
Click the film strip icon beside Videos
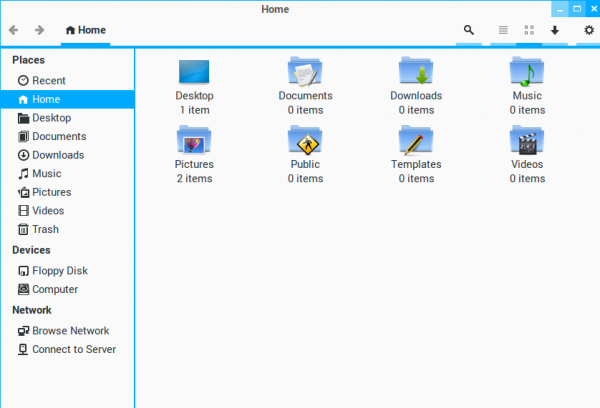[23, 211]
